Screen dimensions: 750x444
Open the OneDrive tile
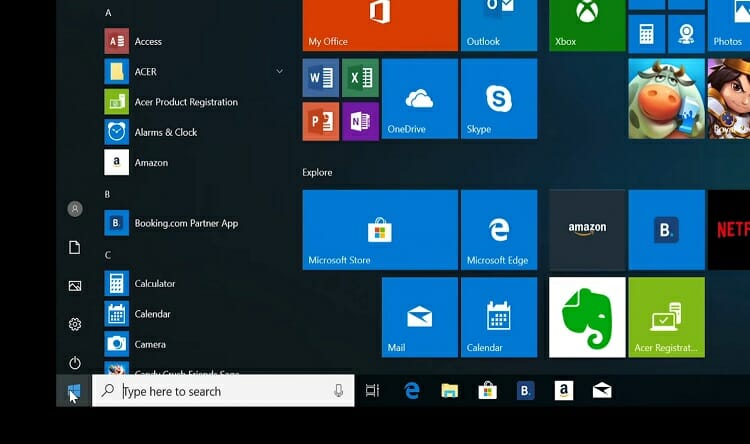419,99
